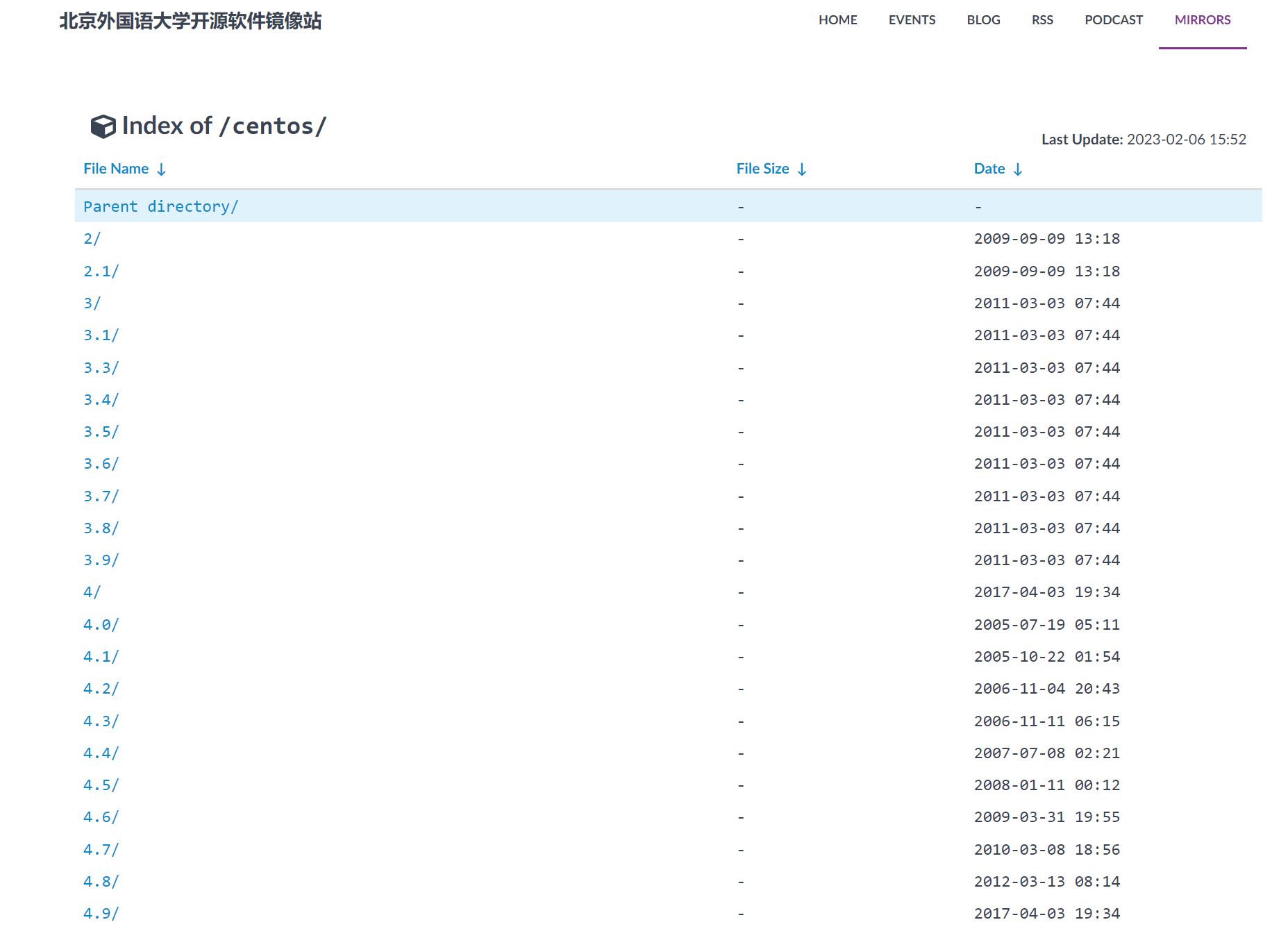
Task: Open the 3.4/ directory
Action: [101, 400]
